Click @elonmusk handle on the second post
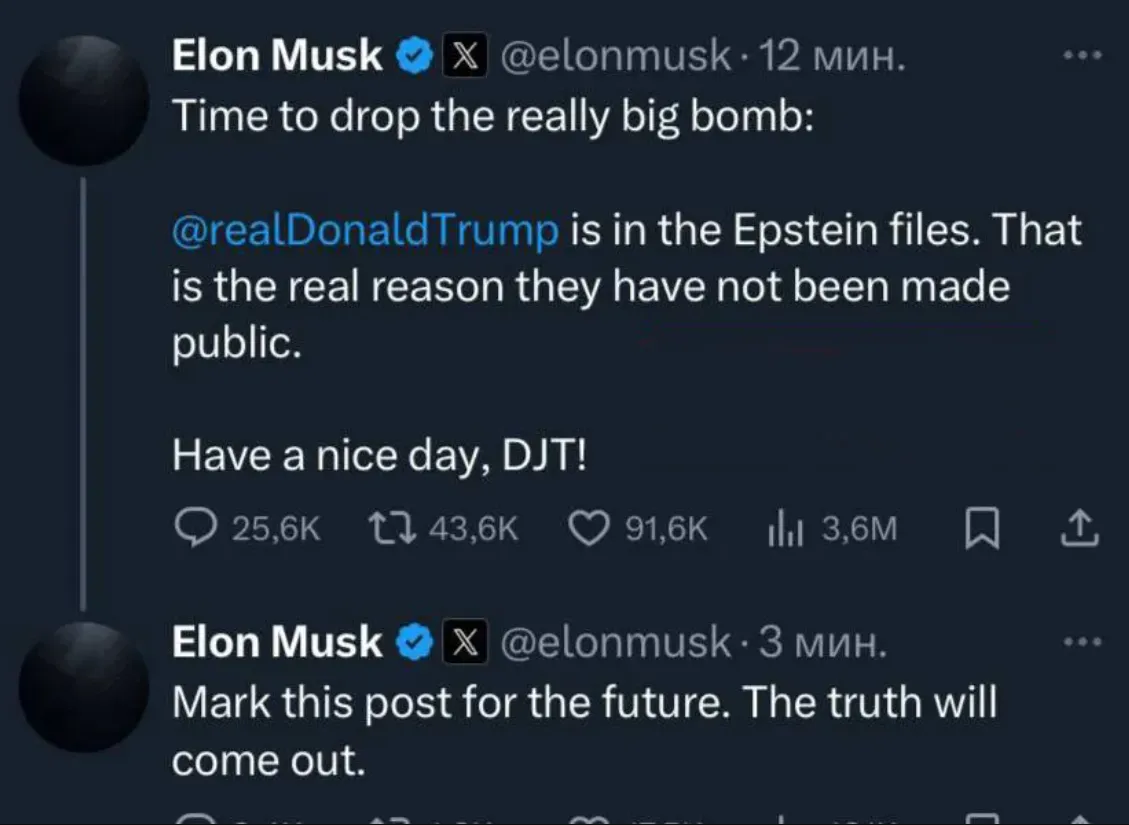This screenshot has width=1129, height=825. pos(615,641)
